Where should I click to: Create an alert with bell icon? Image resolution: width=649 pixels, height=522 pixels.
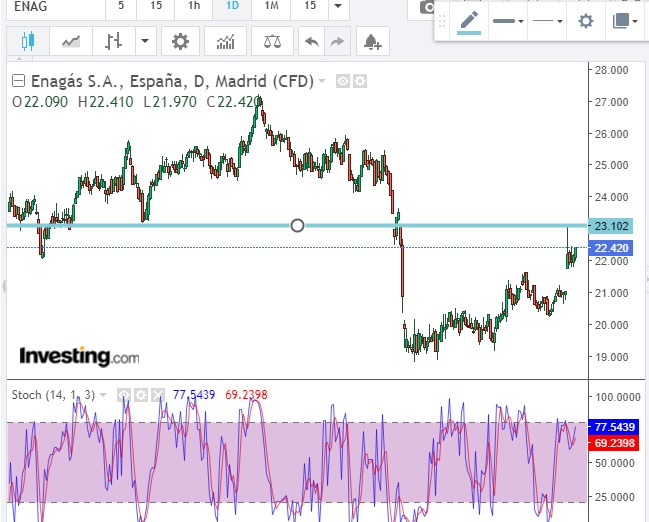pyautogui.click(x=373, y=41)
